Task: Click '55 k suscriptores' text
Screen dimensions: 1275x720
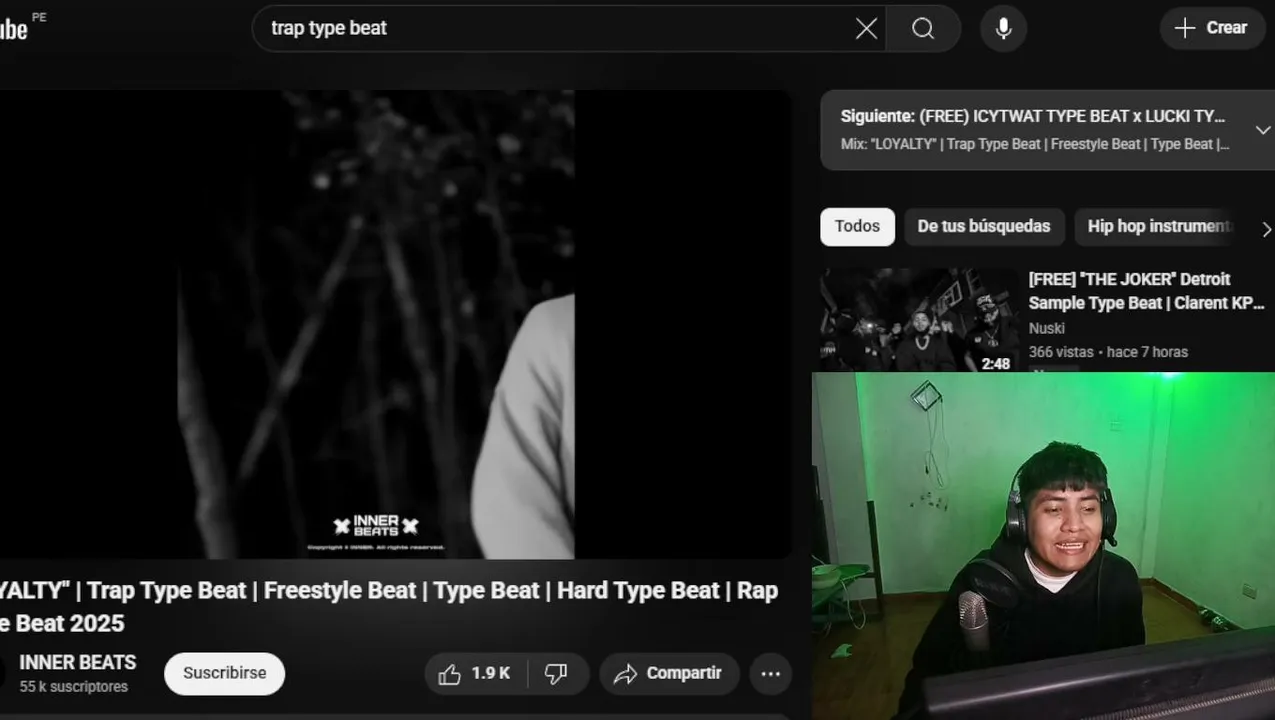Action: click(73, 687)
